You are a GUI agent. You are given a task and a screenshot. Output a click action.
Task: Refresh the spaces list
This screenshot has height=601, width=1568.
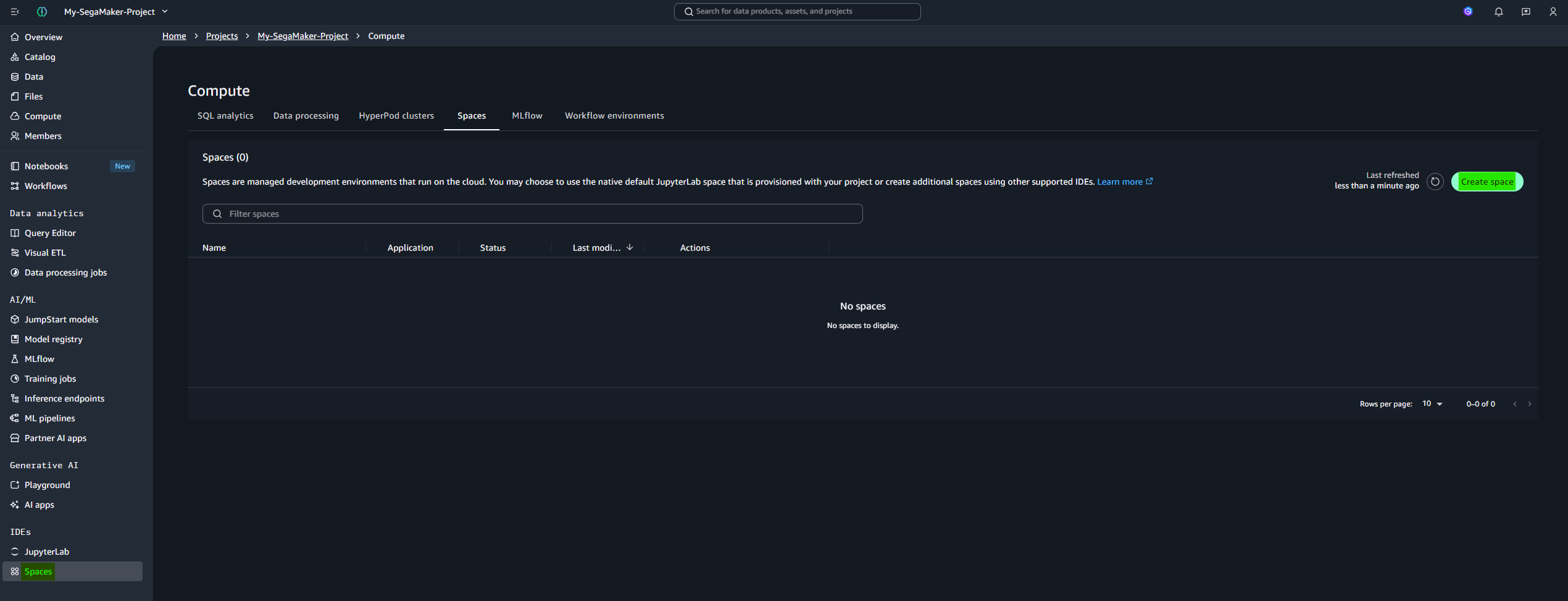tap(1435, 182)
